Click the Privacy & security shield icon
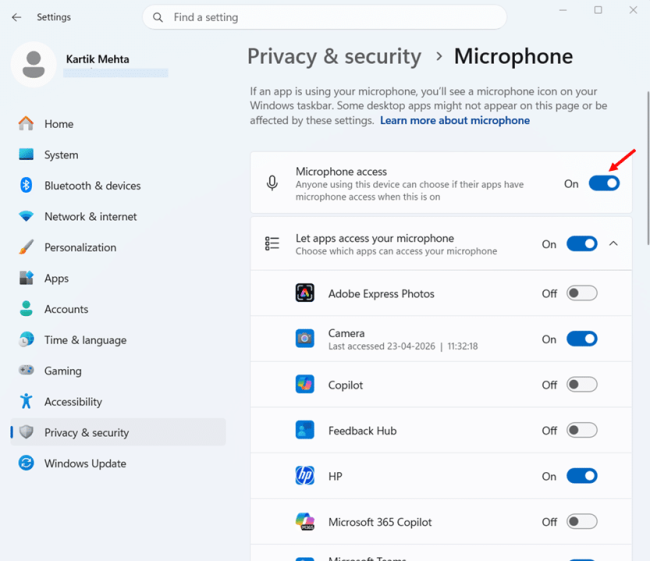This screenshot has width=650, height=561. coord(26,432)
